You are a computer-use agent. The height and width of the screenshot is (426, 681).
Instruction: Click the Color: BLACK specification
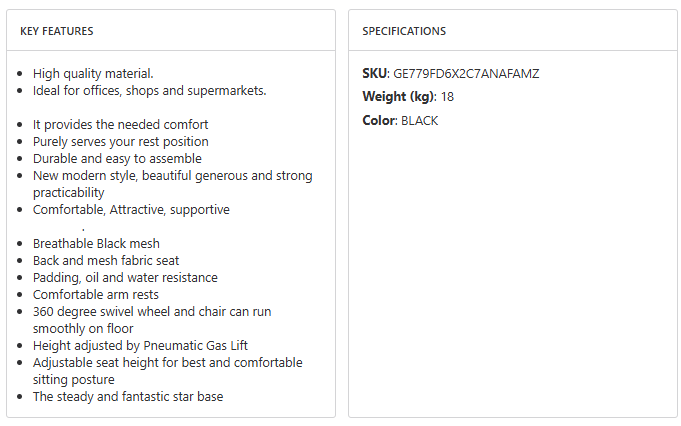pos(400,121)
